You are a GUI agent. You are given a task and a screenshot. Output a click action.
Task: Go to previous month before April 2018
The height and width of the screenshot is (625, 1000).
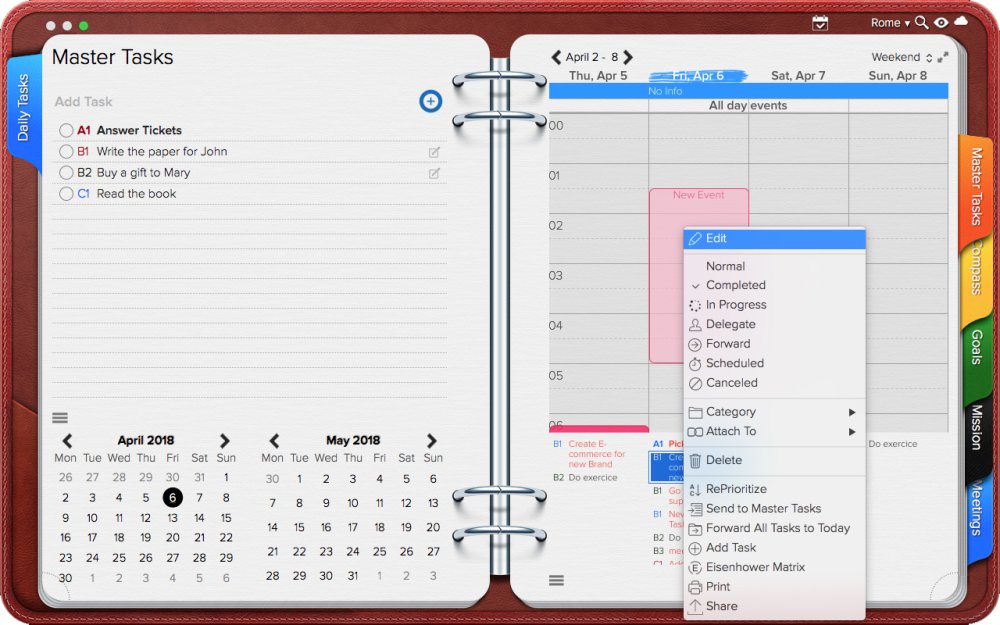pyautogui.click(x=67, y=441)
